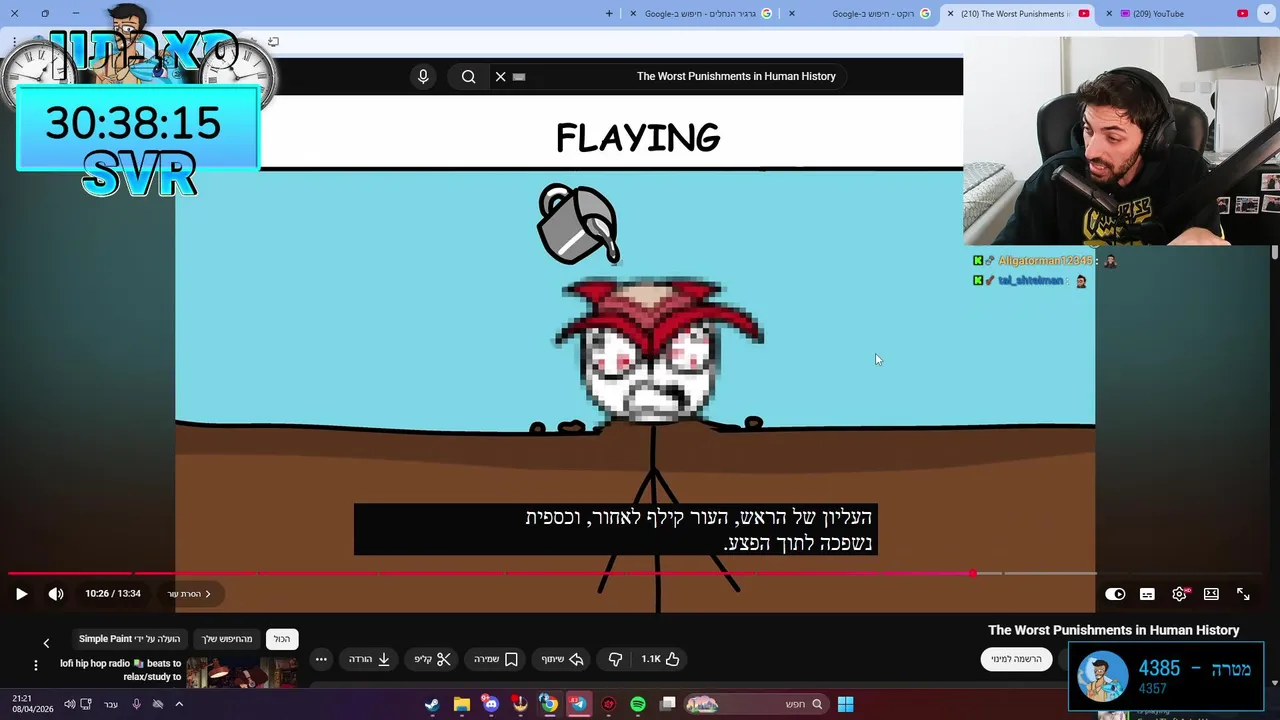This screenshot has height=720, width=1280.
Task: Open Task View from the taskbar
Action: (x=668, y=704)
